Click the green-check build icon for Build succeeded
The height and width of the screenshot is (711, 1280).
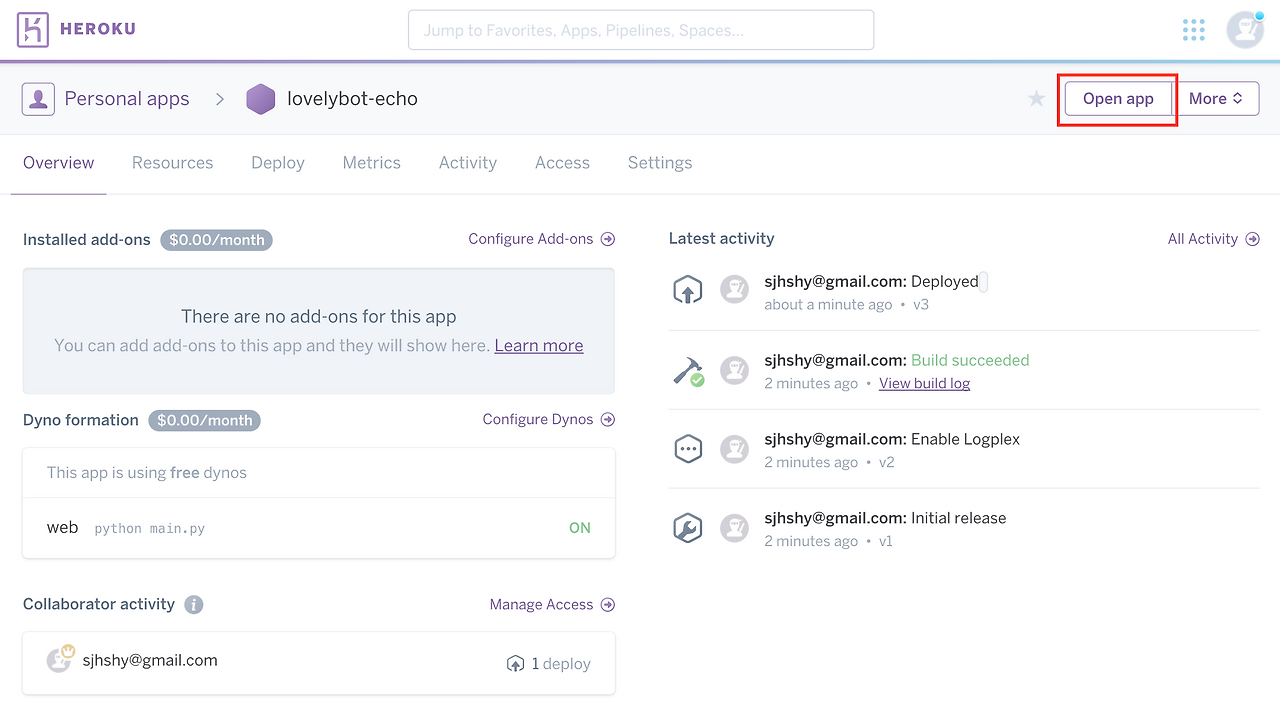point(688,368)
